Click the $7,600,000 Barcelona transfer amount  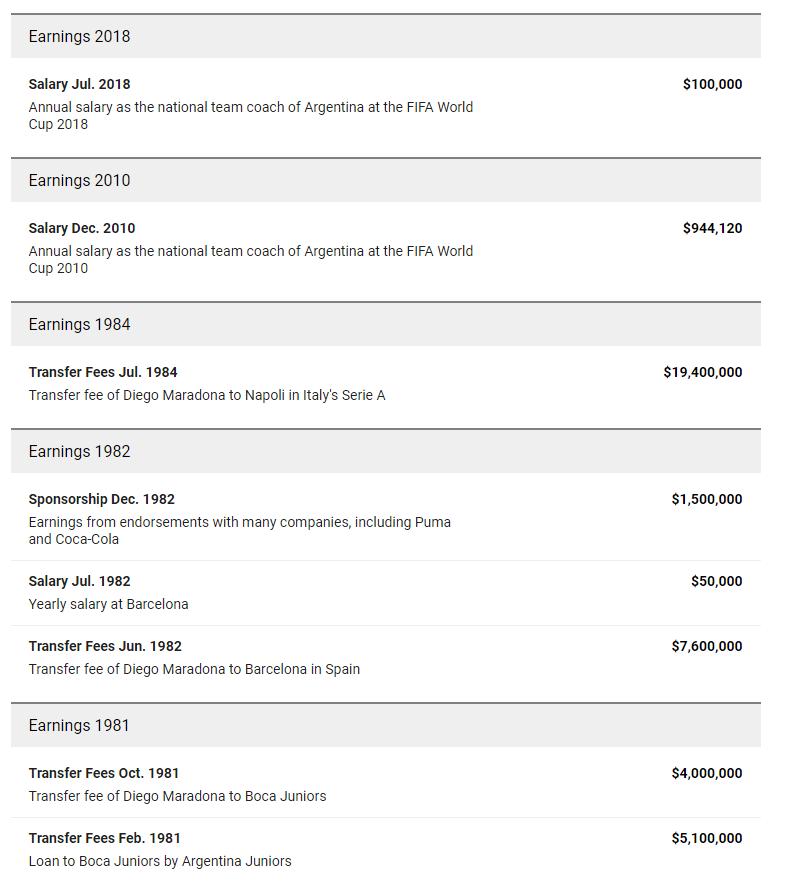click(706, 646)
